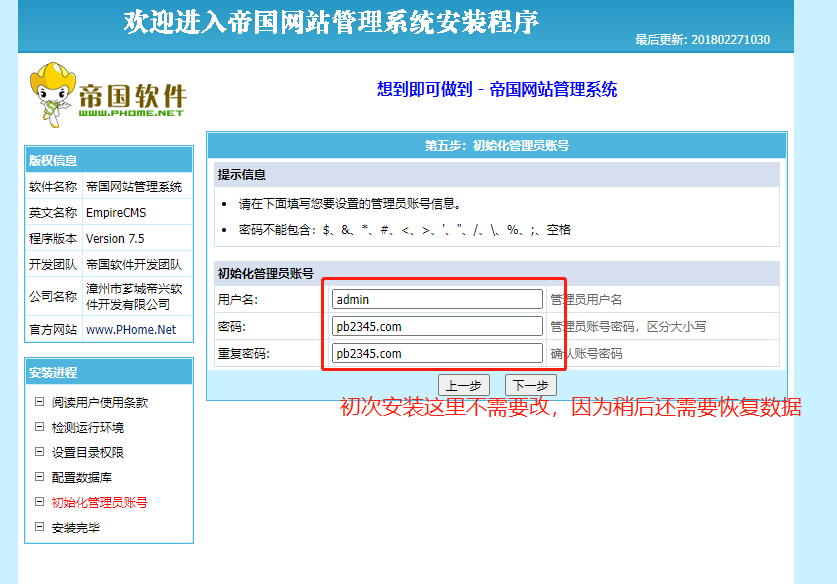The image size is (837, 584).
Task: Click the 版权信息 panel header
Action: tap(109, 160)
